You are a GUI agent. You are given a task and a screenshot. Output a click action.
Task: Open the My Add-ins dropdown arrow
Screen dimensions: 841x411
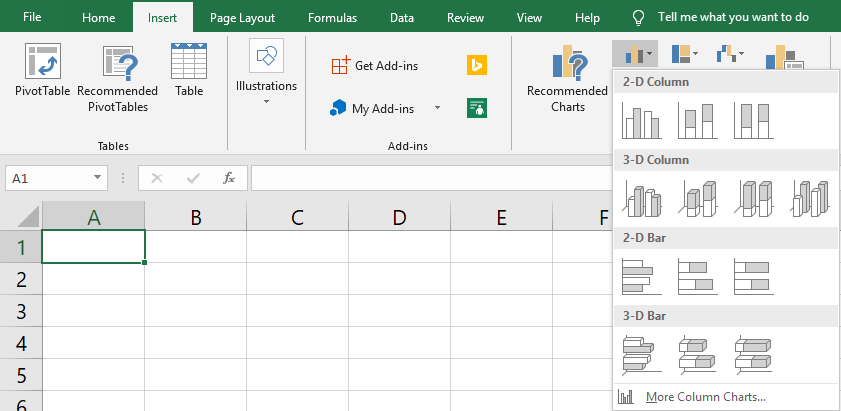437,108
